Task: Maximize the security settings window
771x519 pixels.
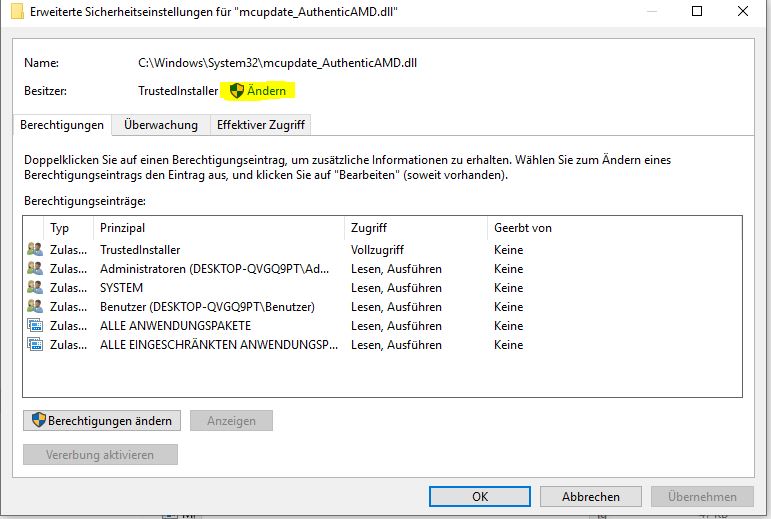Action: [697, 11]
